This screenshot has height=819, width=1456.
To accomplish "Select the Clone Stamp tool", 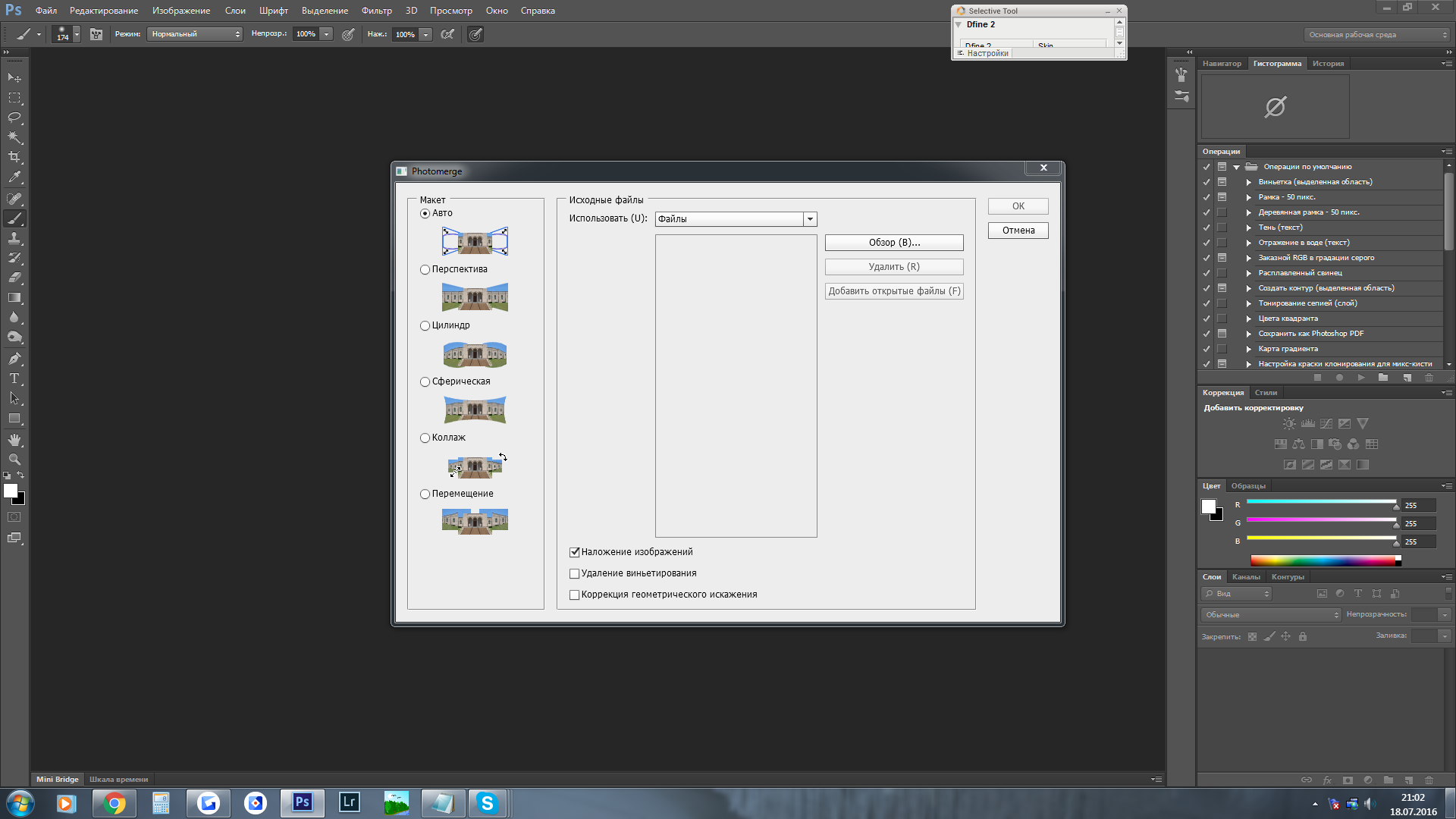I will 14,238.
